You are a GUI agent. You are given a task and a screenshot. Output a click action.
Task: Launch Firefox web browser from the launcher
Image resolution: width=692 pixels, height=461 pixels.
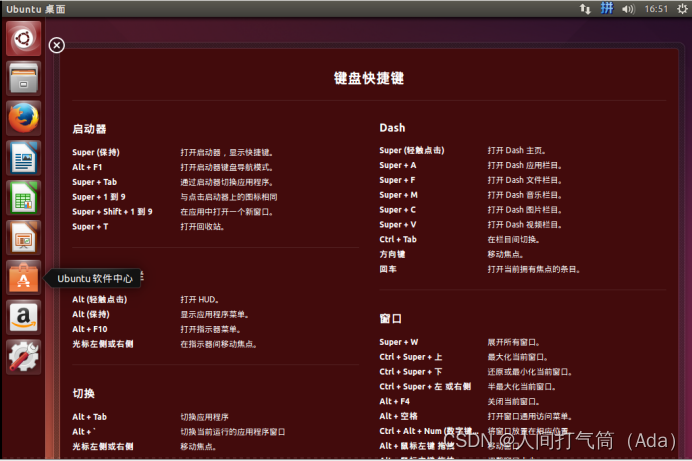pos(23,118)
